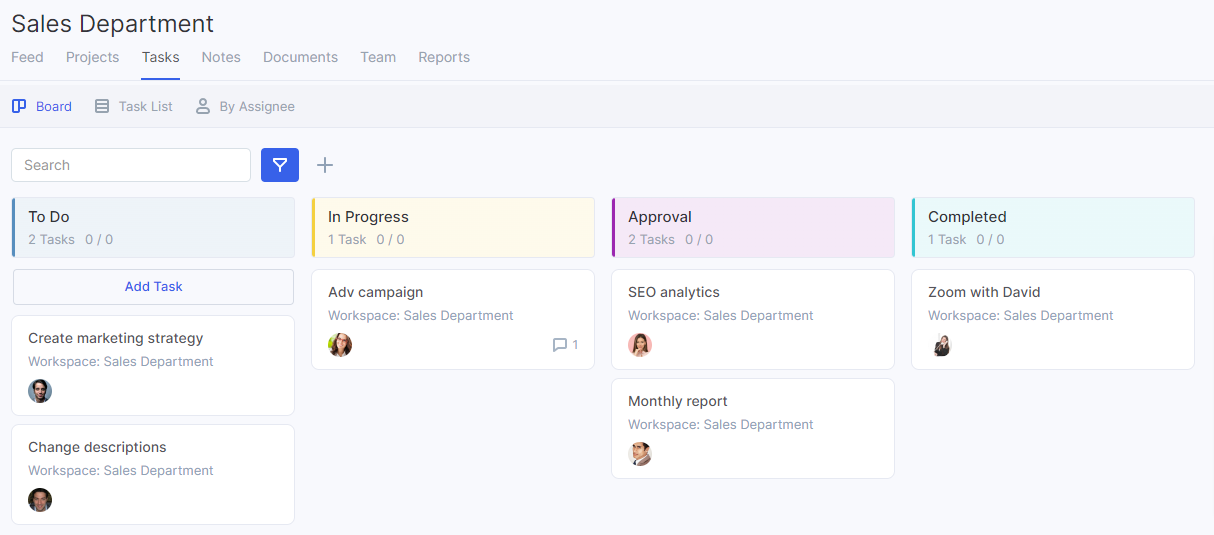This screenshot has height=535, width=1214.
Task: Open the Monthly report task
Action: pos(753,428)
